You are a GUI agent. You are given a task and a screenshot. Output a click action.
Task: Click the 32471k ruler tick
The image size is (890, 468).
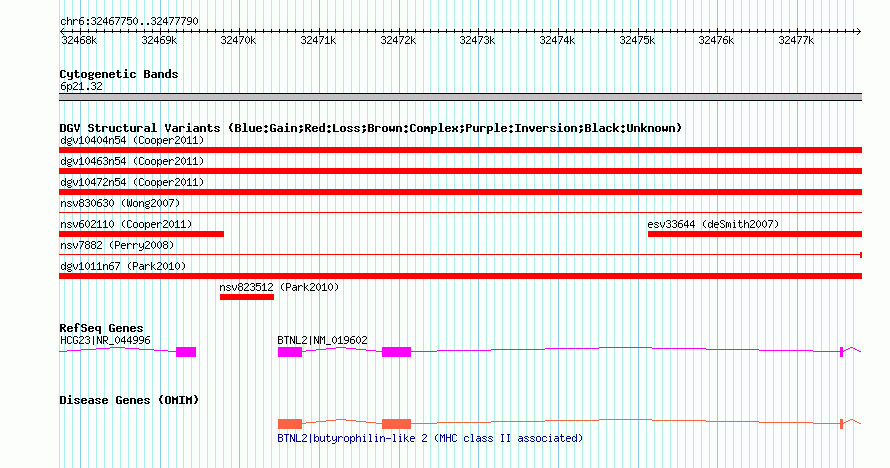click(318, 40)
